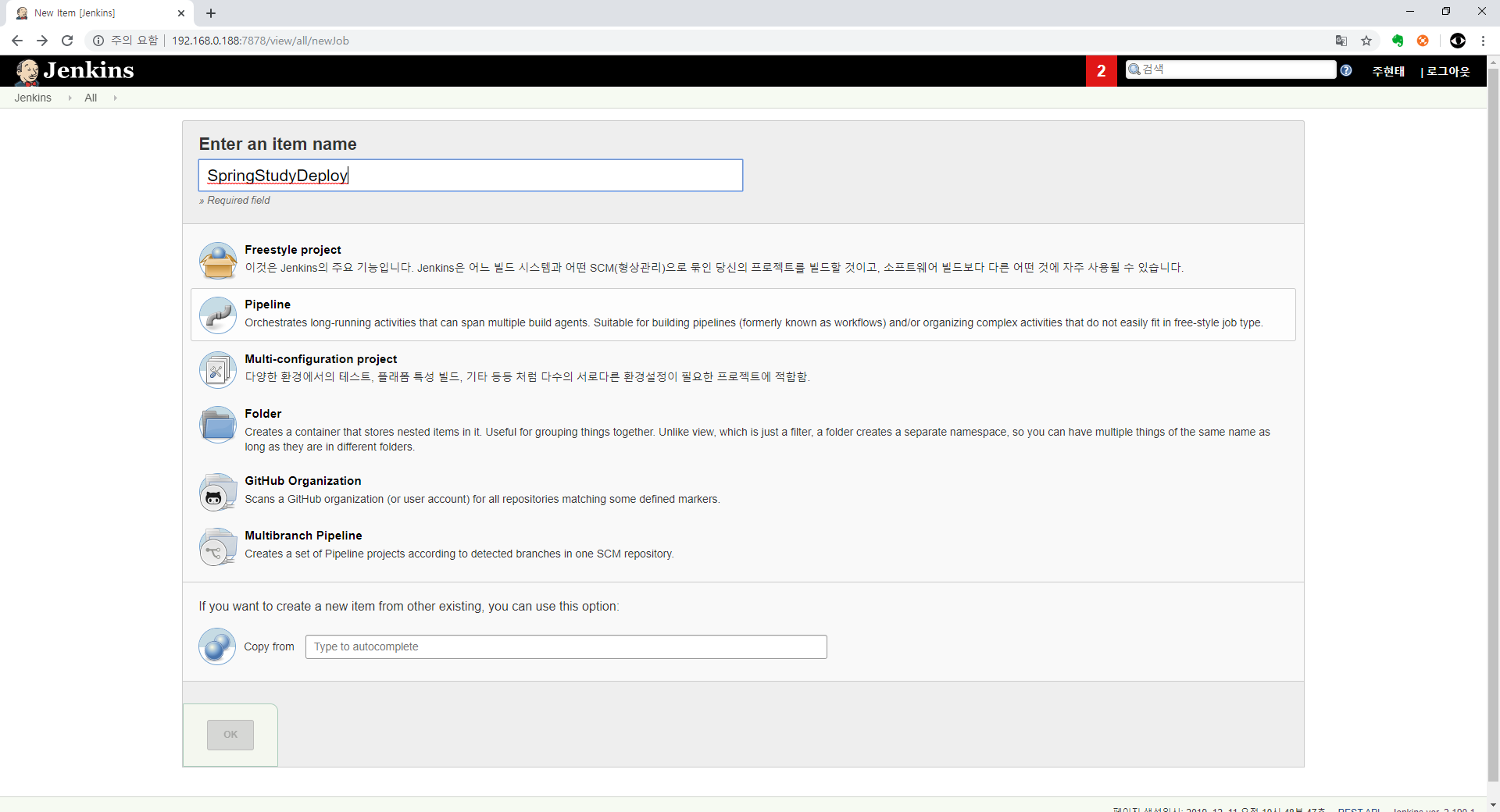Click the magnifier icon in search box
This screenshot has width=1500, height=812.
1134,69
